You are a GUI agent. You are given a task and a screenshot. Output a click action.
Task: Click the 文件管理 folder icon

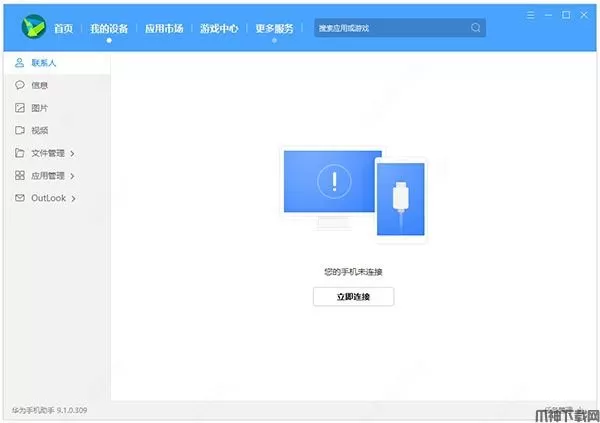(x=20, y=153)
